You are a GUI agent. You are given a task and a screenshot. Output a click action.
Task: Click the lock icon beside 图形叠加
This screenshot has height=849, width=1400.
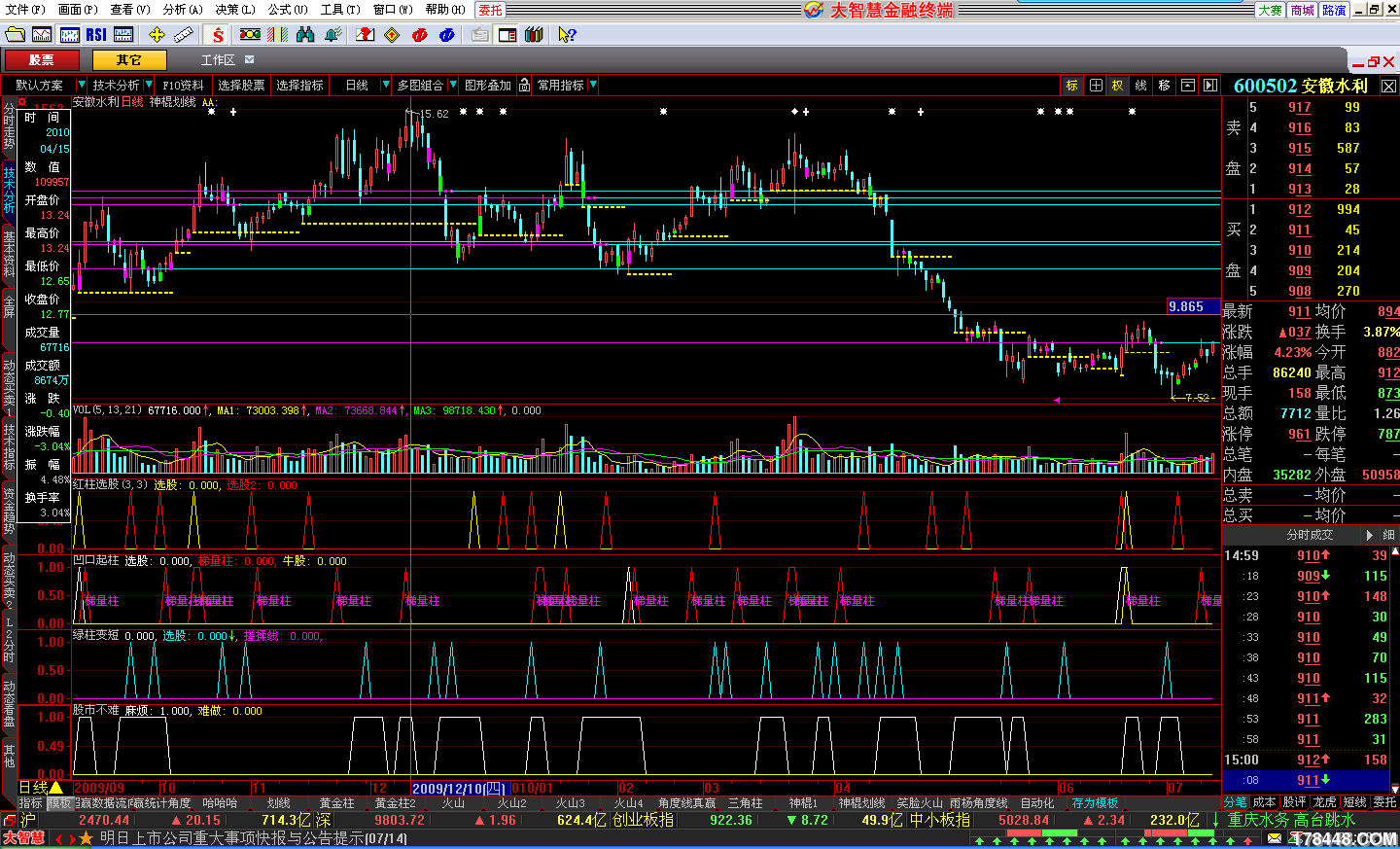pyautogui.click(x=524, y=86)
